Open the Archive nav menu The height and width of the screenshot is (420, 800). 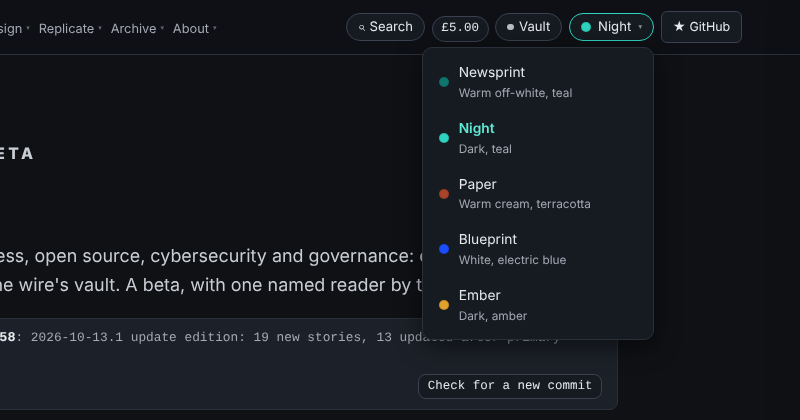(x=137, y=29)
